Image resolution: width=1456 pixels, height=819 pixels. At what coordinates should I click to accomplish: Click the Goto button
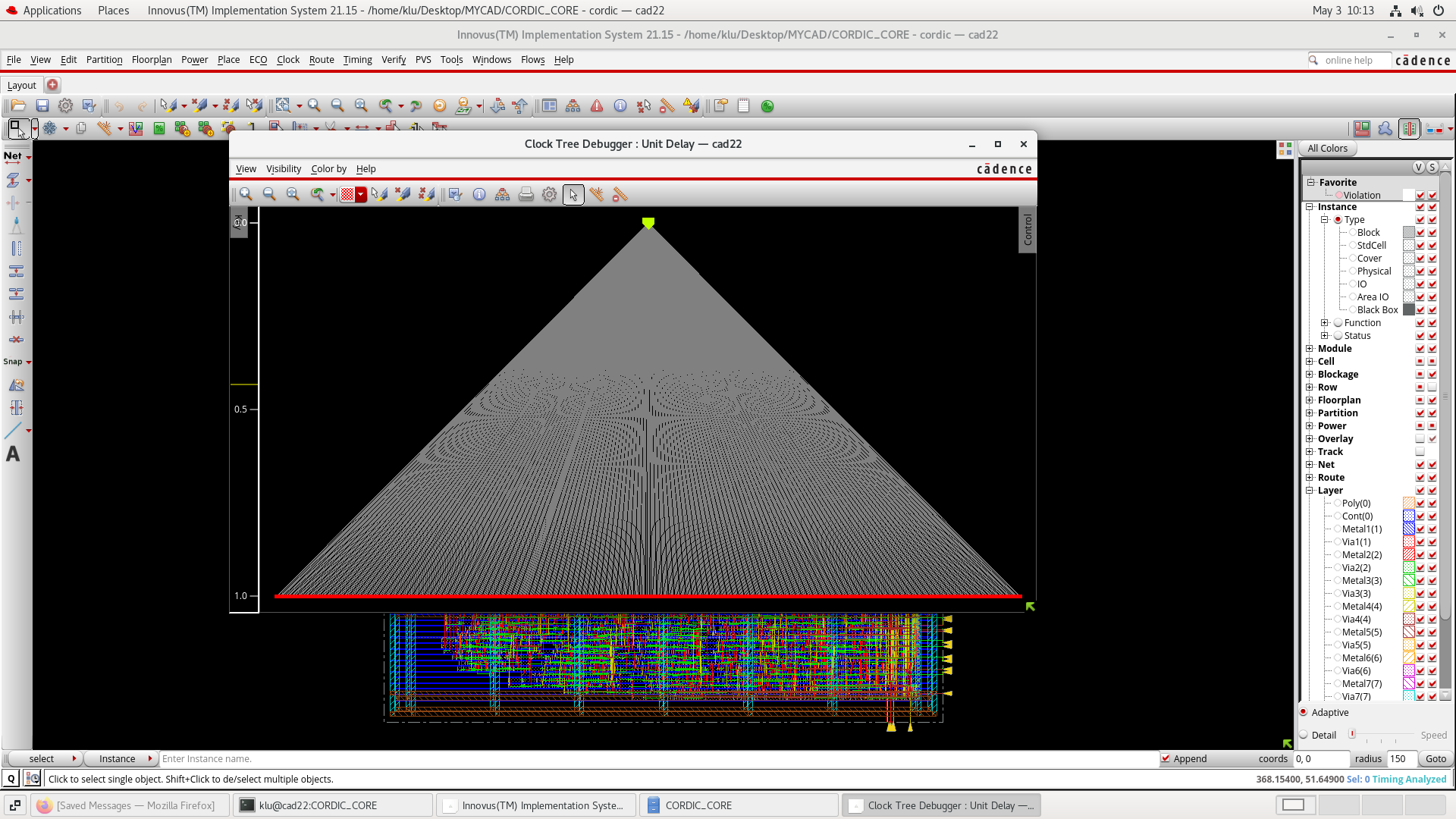click(x=1436, y=758)
